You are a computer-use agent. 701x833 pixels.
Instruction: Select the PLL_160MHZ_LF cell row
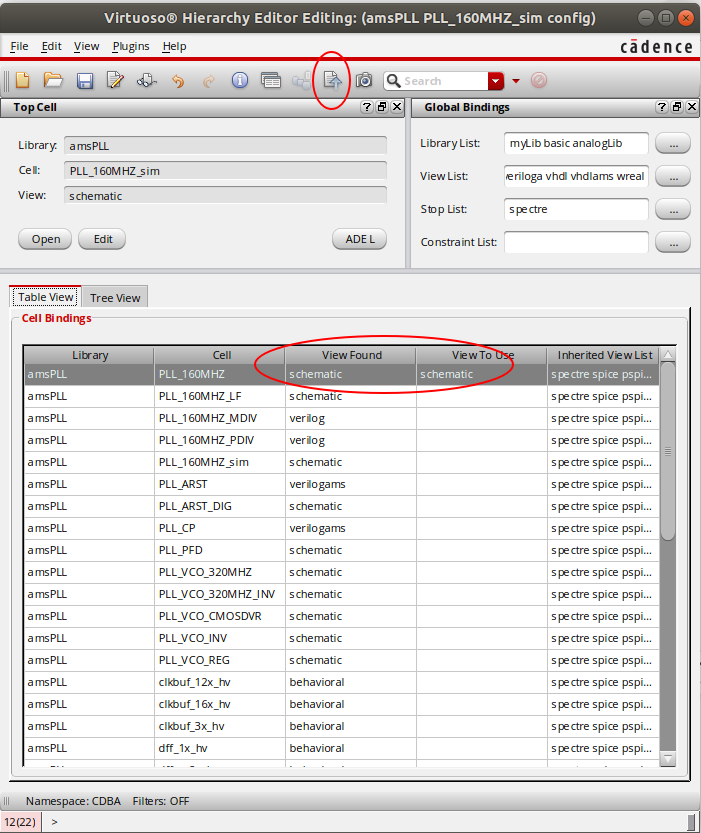[342, 396]
